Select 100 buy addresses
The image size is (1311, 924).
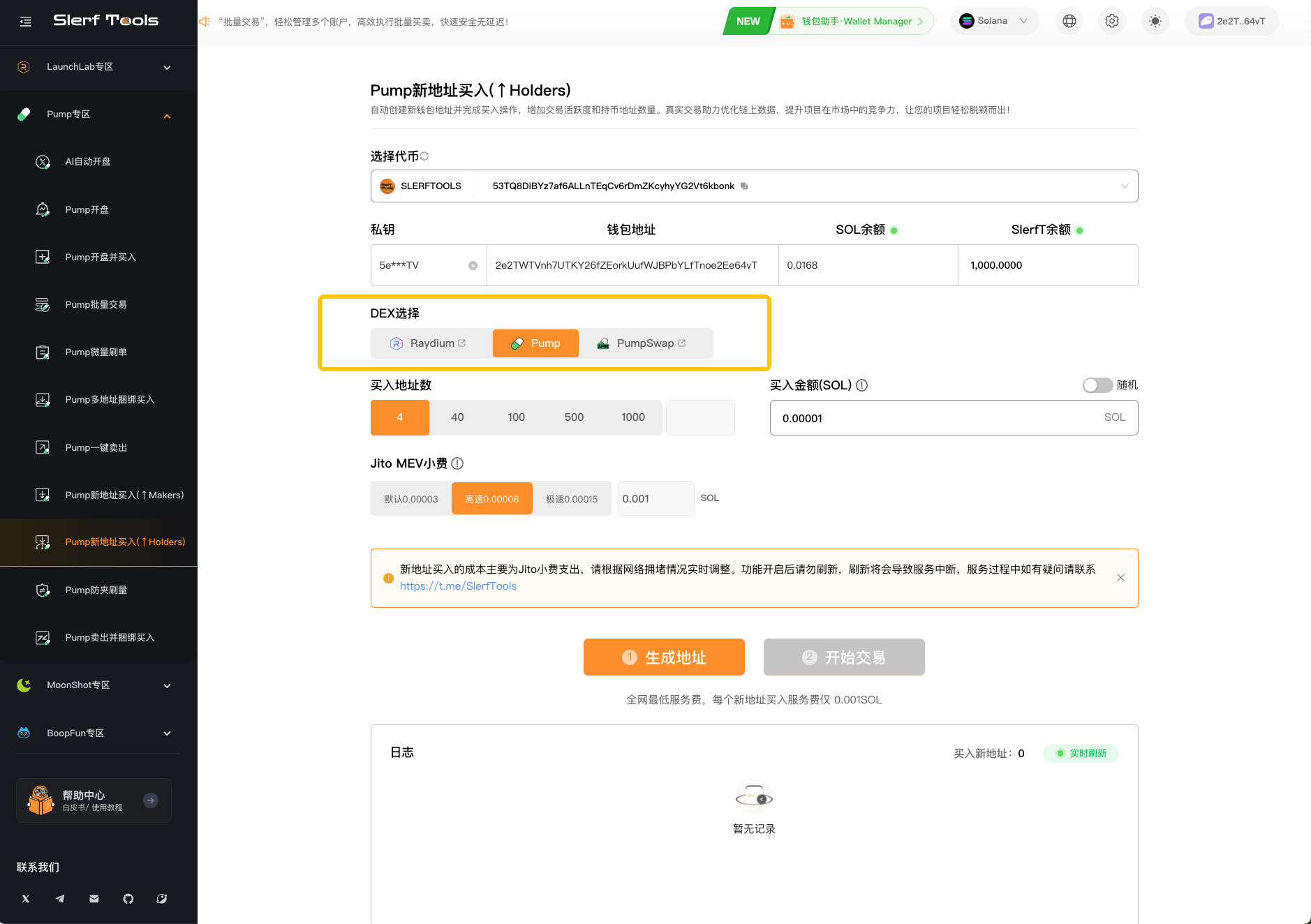(516, 417)
